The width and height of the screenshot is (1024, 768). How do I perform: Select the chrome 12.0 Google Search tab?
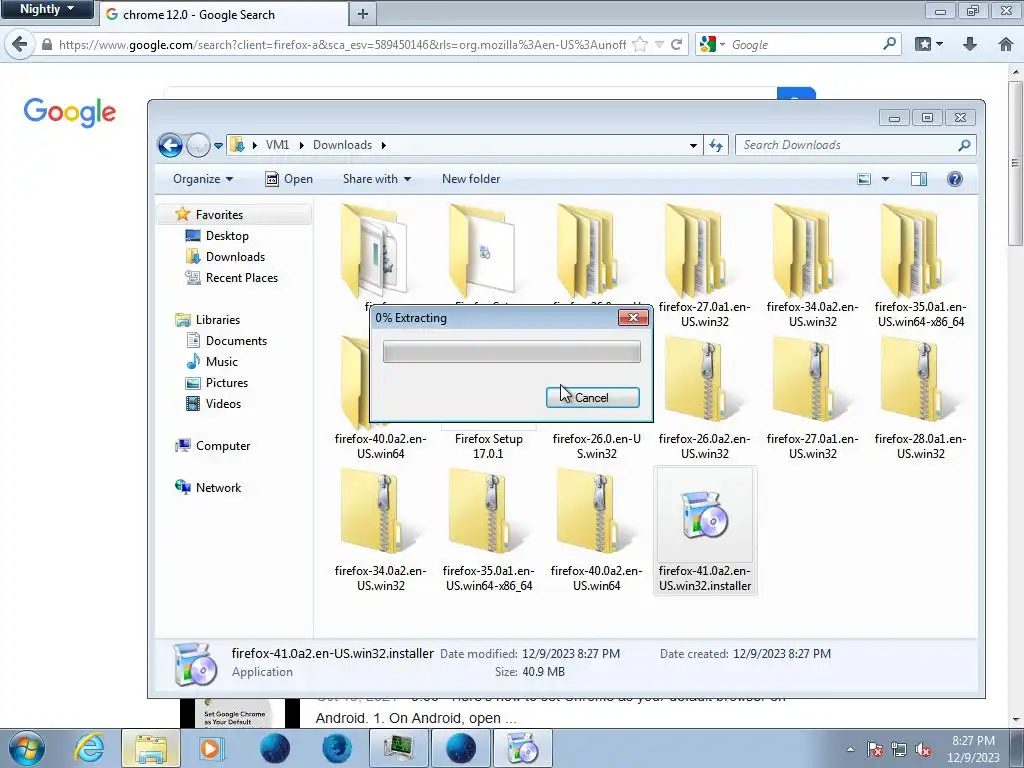tap(223, 14)
